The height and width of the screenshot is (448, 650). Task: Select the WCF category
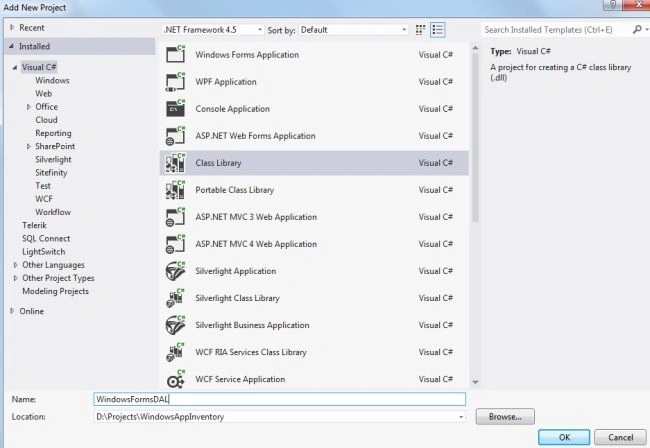(44, 199)
